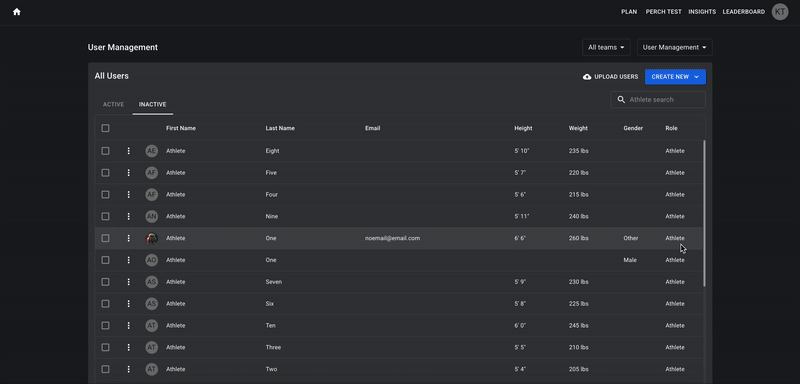Screen dimensions: 800x384
Task: Click the AN avatar of Athlete Nine
Action: coord(152,217)
